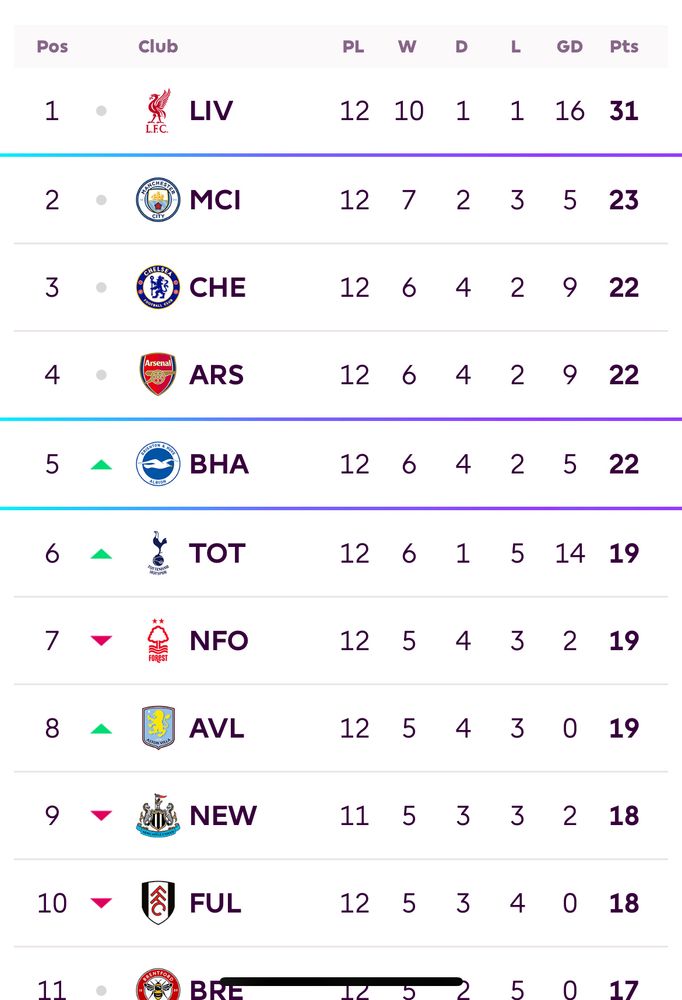Tap red down arrow beside NFO
Viewport: 682px width, 1000px height.
[101, 640]
